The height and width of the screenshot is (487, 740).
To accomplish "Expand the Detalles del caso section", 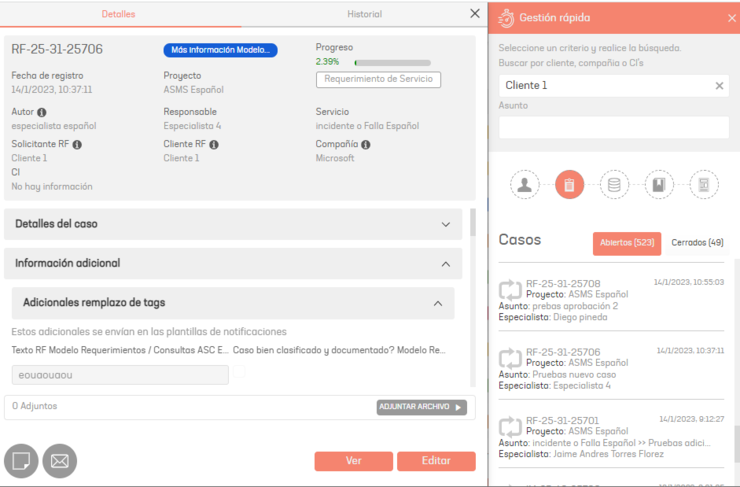I will [x=446, y=224].
